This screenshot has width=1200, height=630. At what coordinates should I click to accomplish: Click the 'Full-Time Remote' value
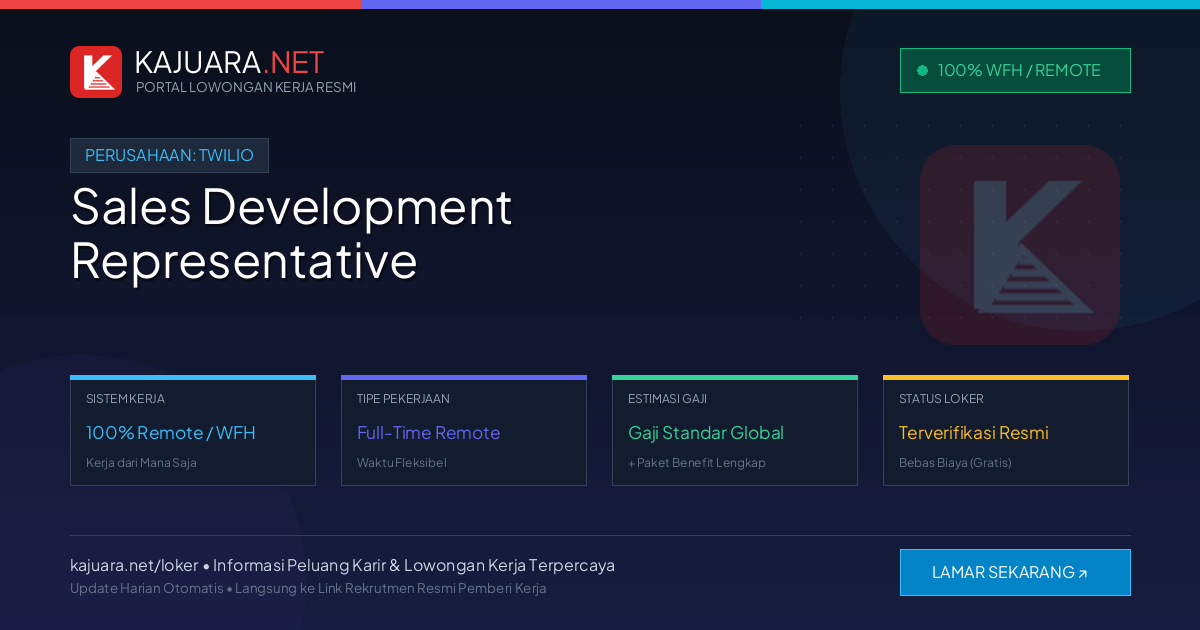click(428, 433)
